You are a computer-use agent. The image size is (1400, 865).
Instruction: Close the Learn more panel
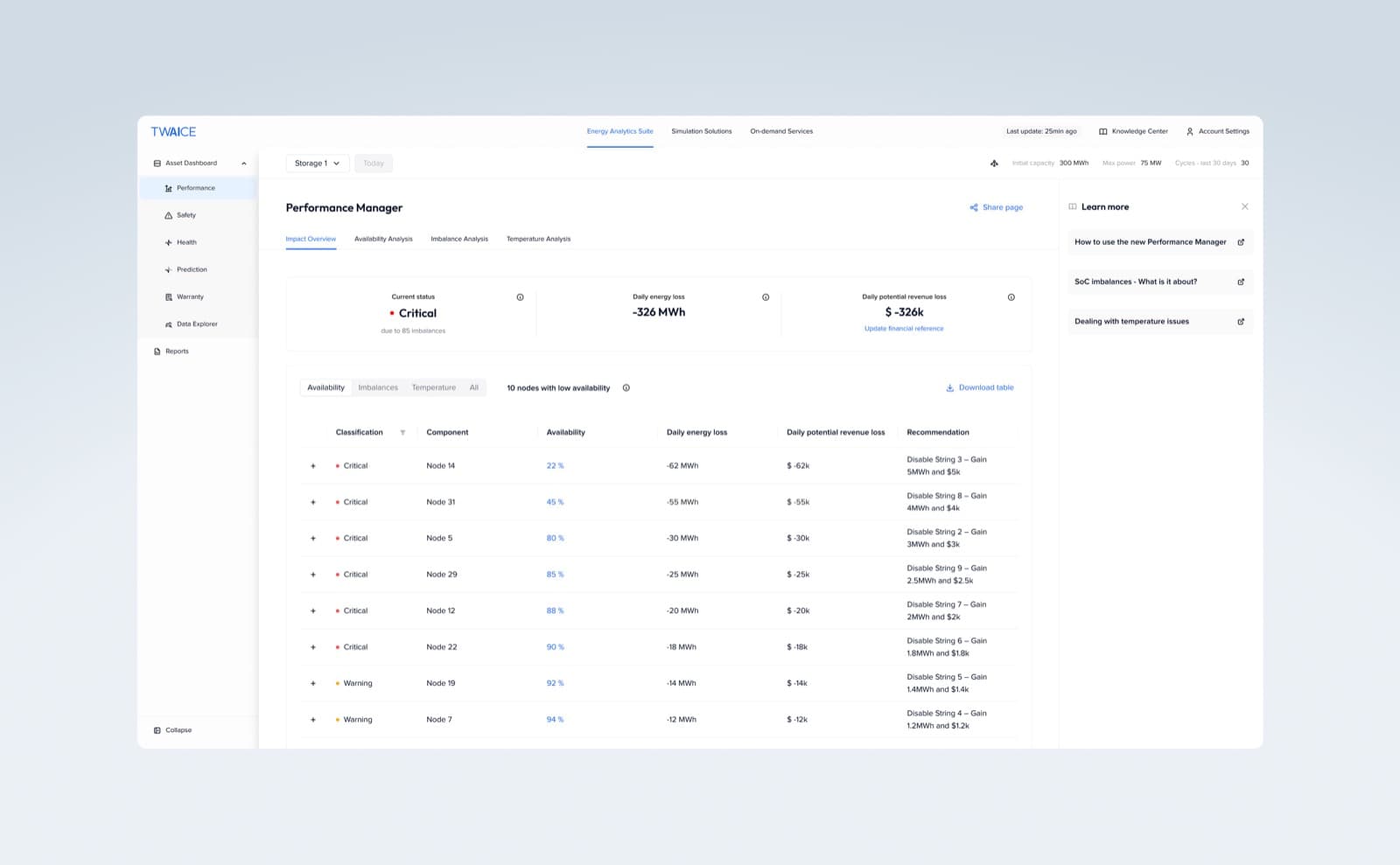pyautogui.click(x=1244, y=206)
